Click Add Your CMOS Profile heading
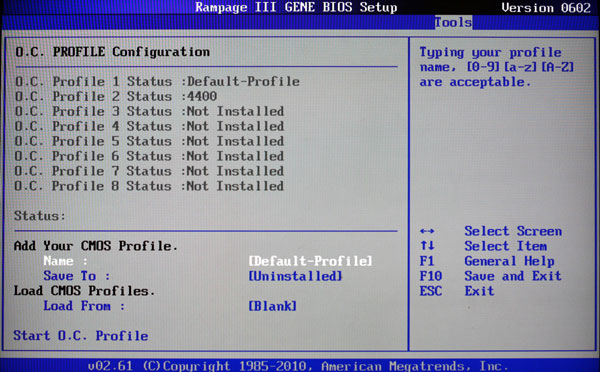The width and height of the screenshot is (600, 372). pyautogui.click(x=96, y=246)
